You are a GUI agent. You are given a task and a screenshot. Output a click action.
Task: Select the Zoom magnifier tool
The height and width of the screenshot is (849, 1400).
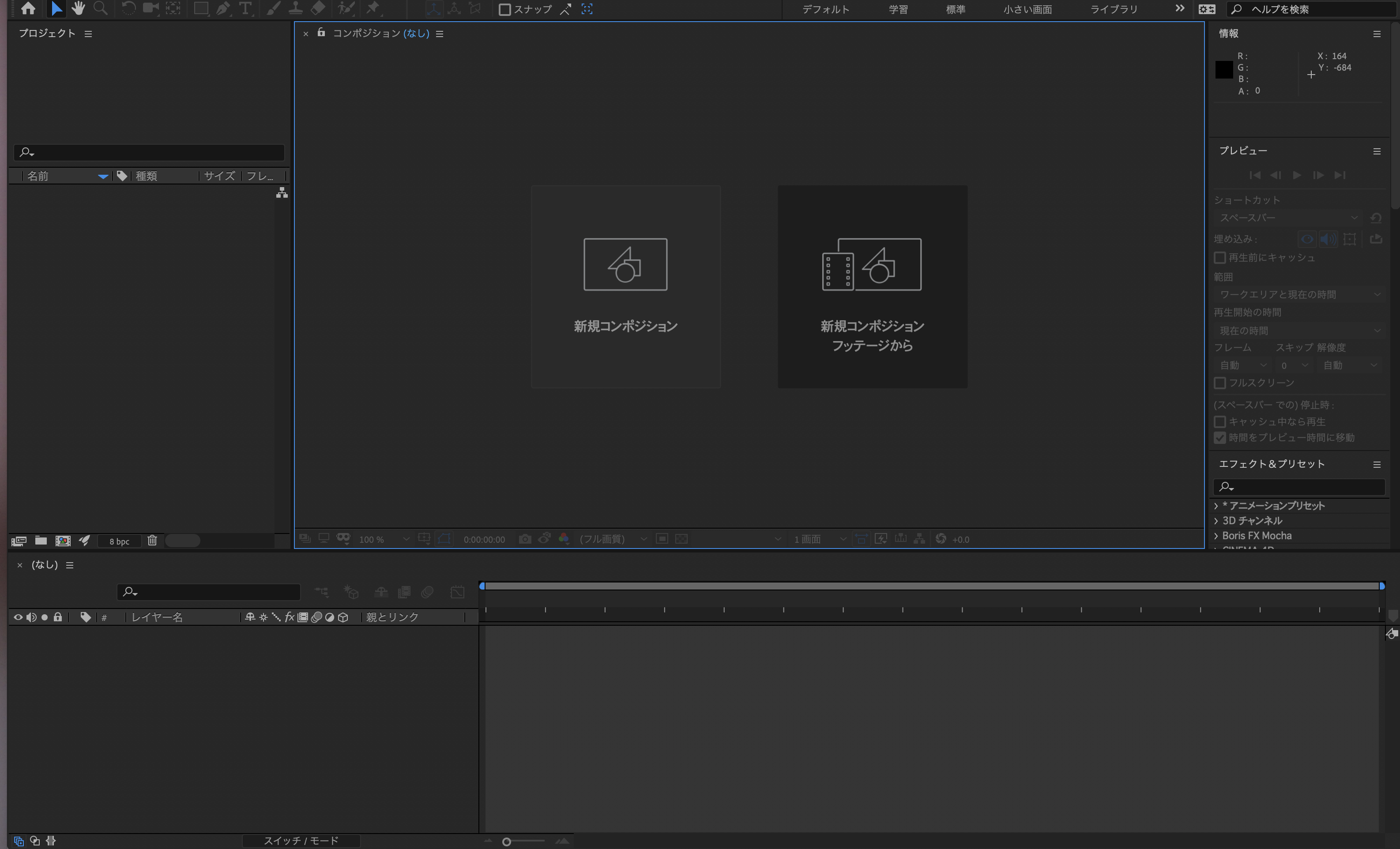(x=101, y=8)
